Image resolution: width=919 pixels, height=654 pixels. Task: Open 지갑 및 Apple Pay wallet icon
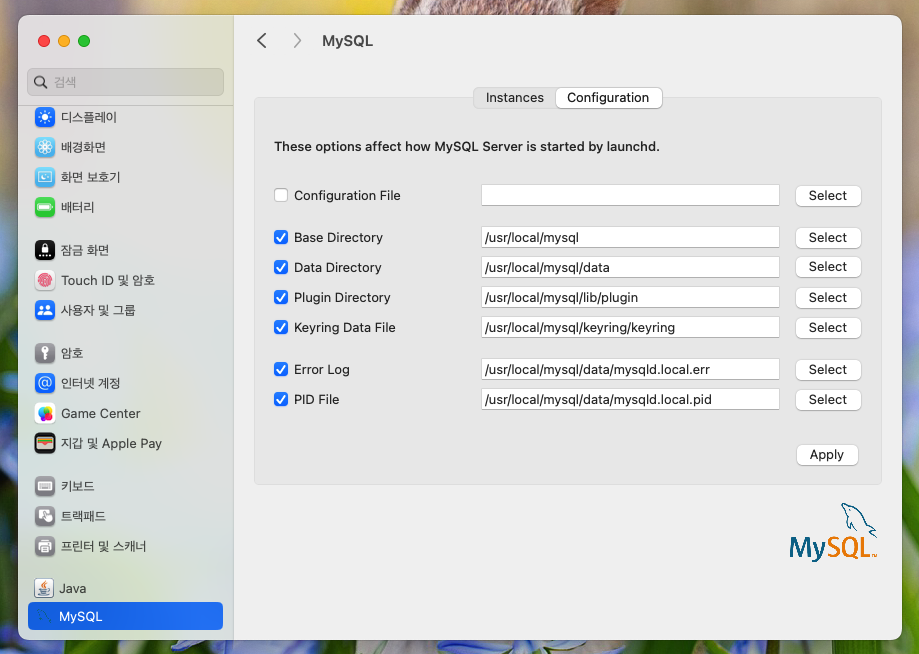point(45,443)
